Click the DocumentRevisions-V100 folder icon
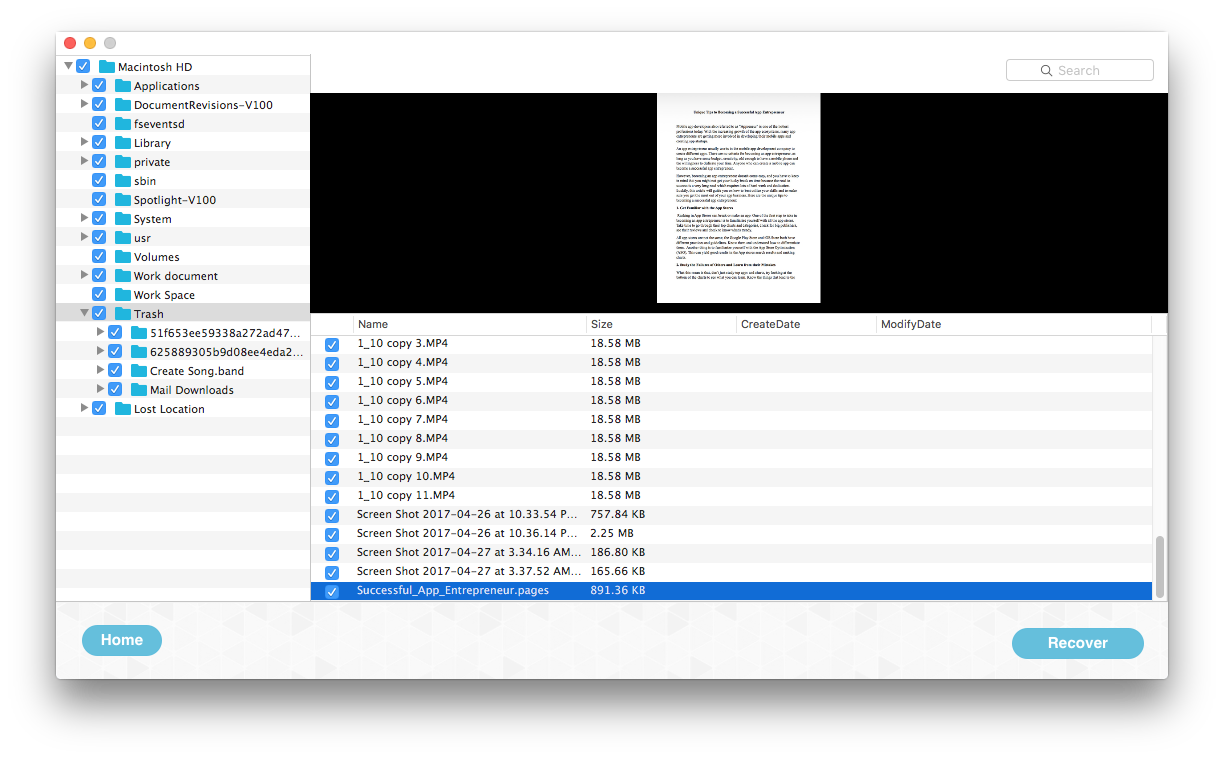The image size is (1224, 759). click(123, 105)
